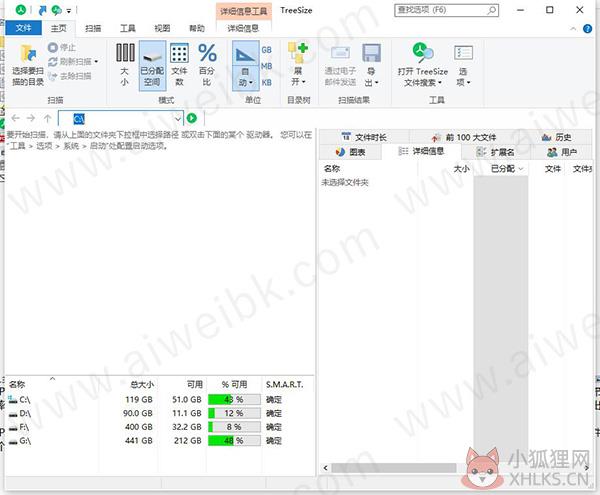Switch to the 详细信息 ribbon tab

tap(243, 28)
